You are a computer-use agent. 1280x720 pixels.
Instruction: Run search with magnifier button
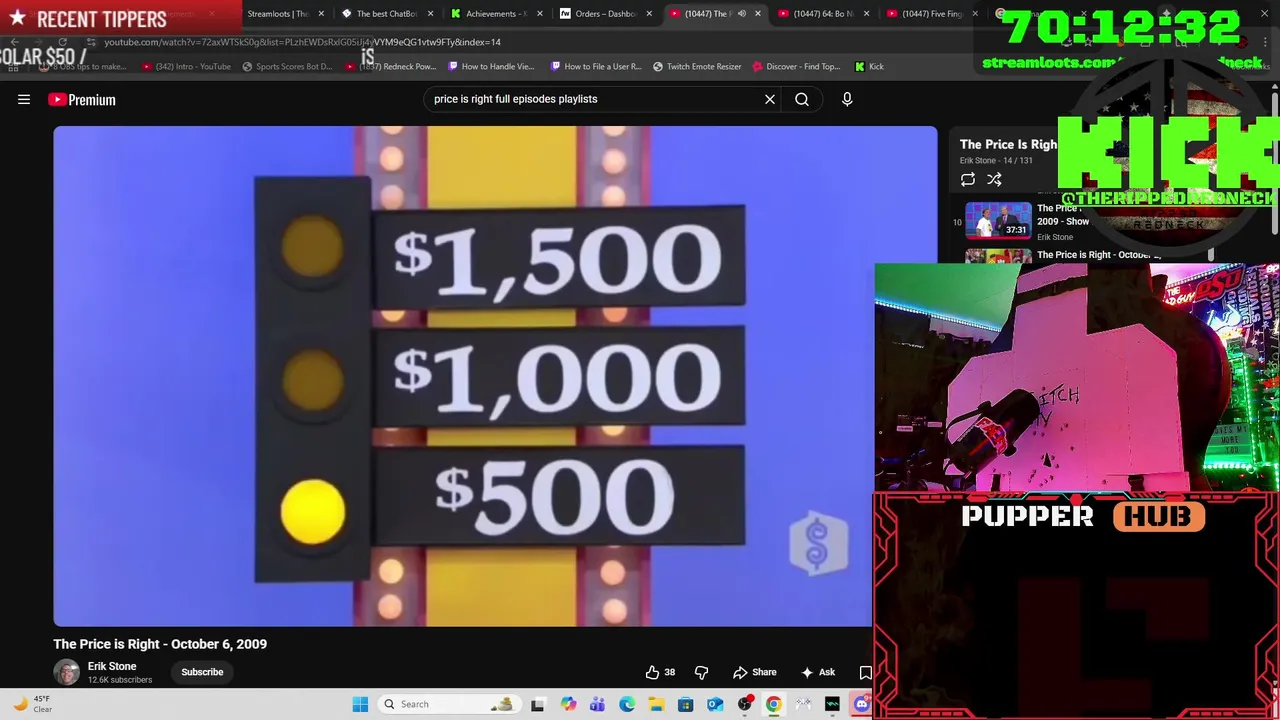point(802,99)
